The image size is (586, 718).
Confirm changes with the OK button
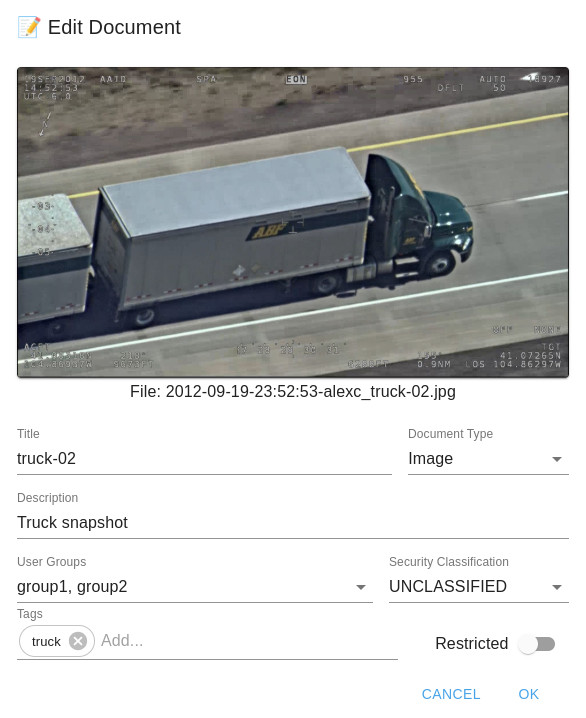[x=528, y=694]
